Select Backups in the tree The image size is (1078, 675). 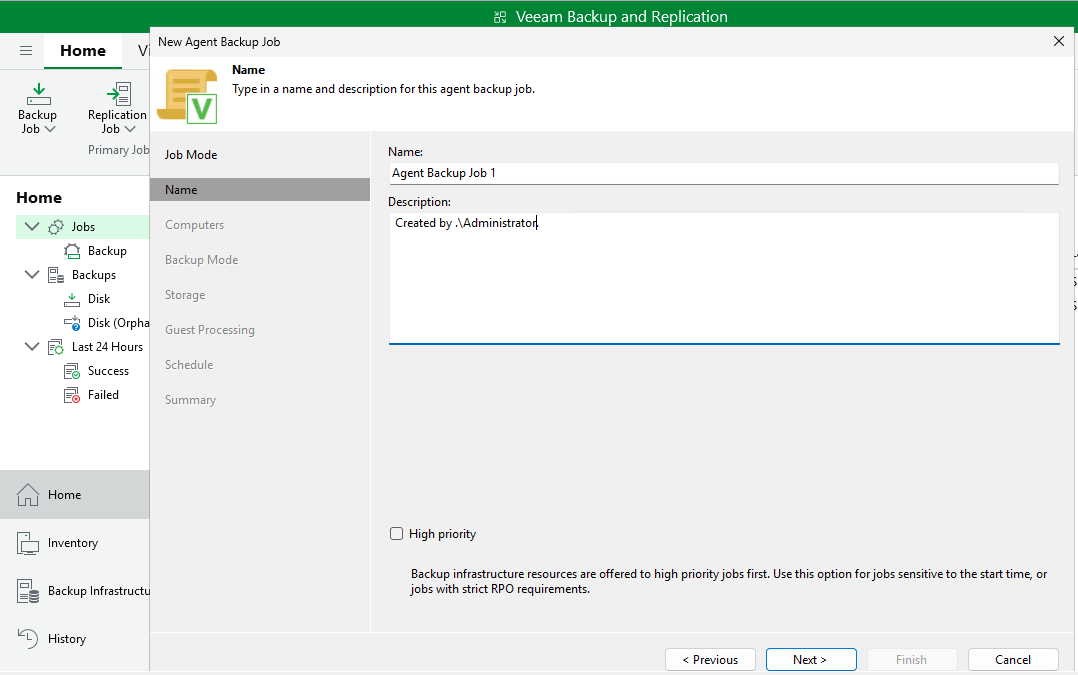pyautogui.click(x=94, y=275)
